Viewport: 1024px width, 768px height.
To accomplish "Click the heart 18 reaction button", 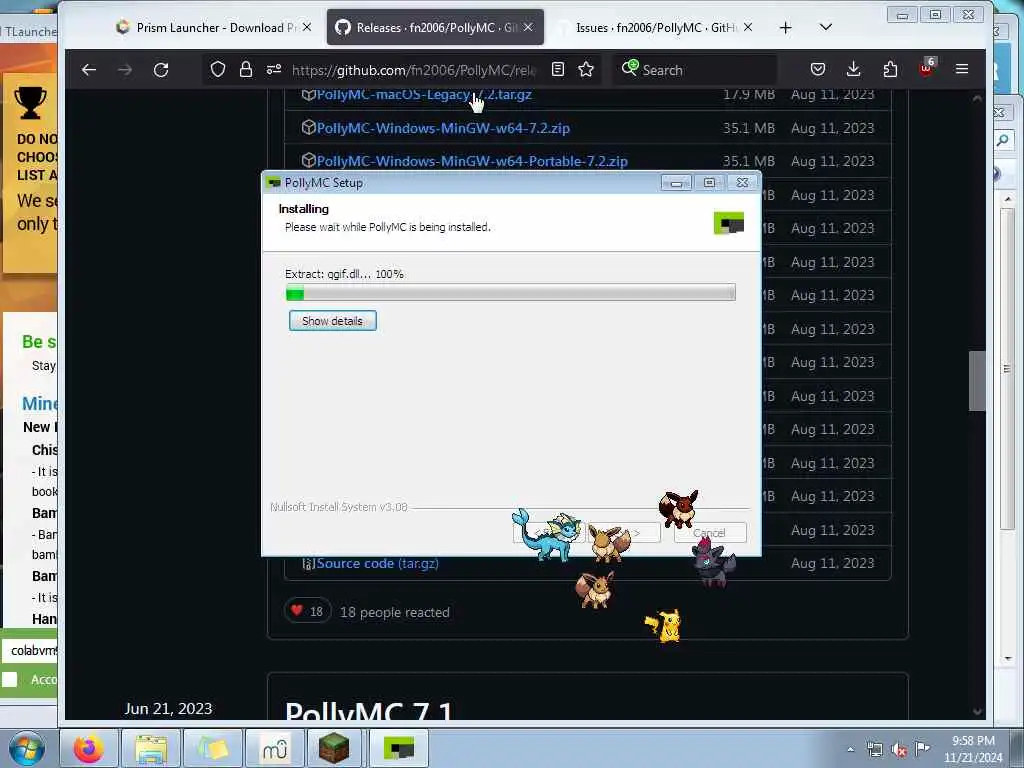I will click(308, 611).
